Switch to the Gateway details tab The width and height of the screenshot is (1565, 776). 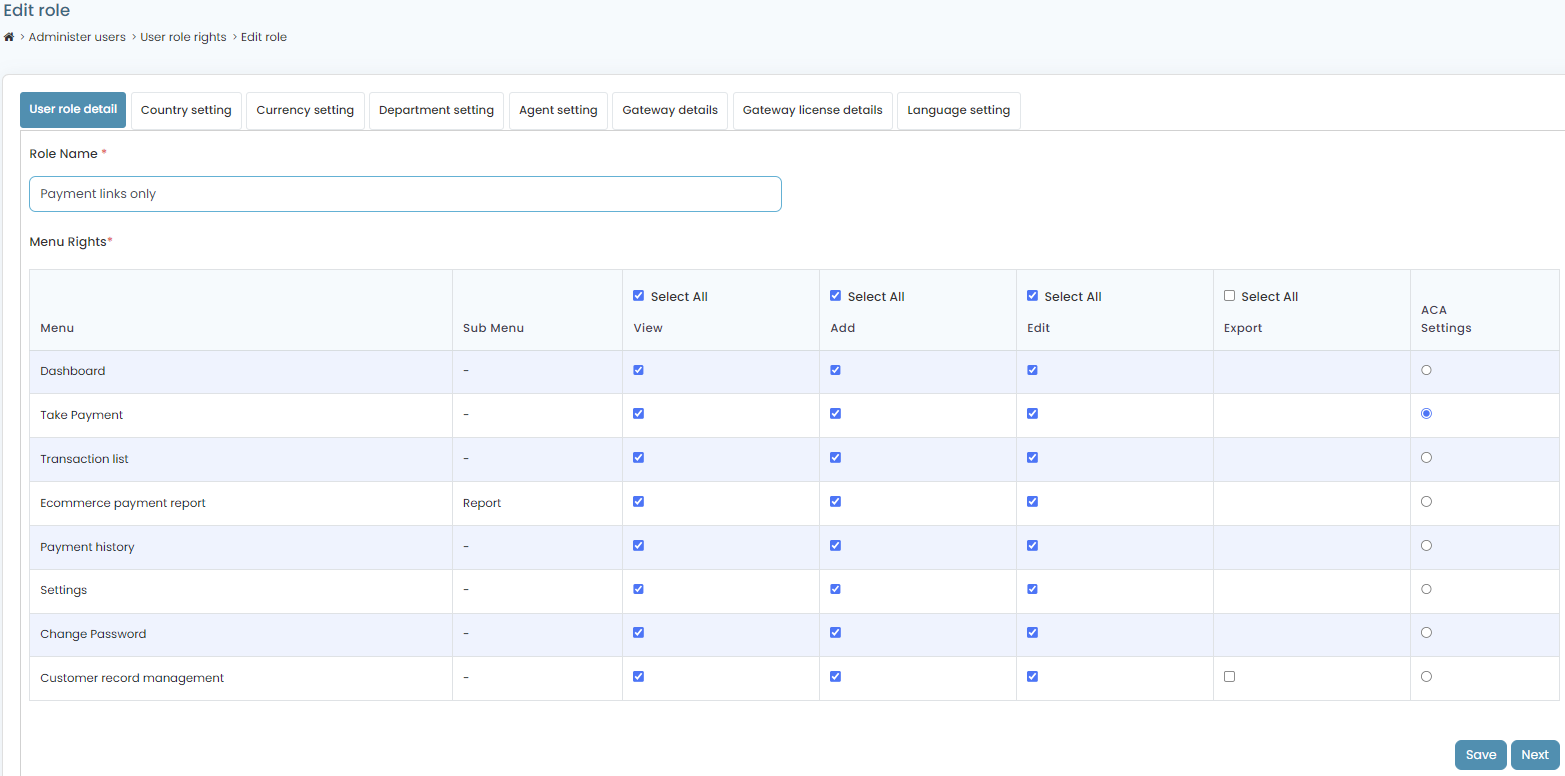[x=669, y=110]
